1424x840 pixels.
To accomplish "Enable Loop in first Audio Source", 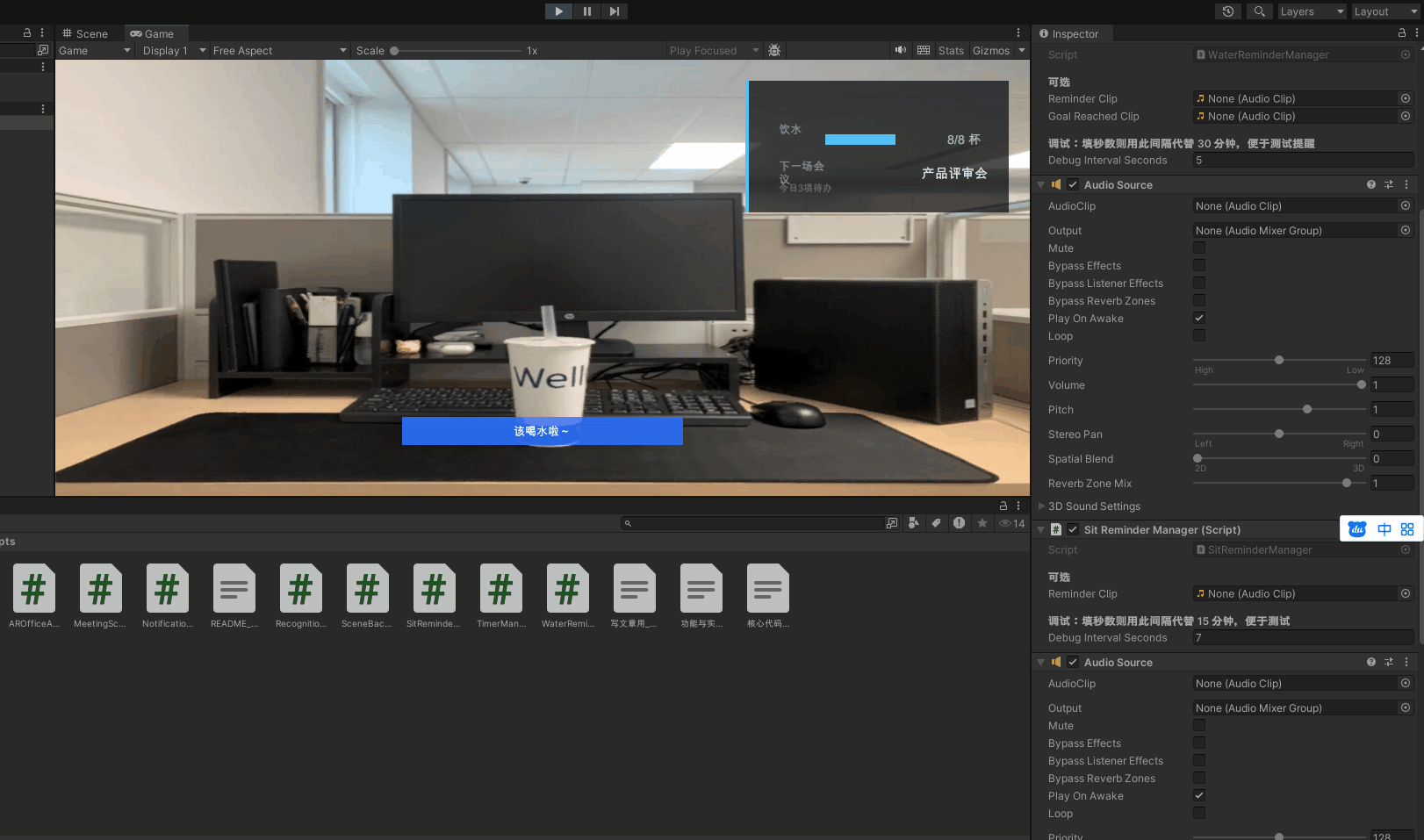I will tap(1199, 335).
